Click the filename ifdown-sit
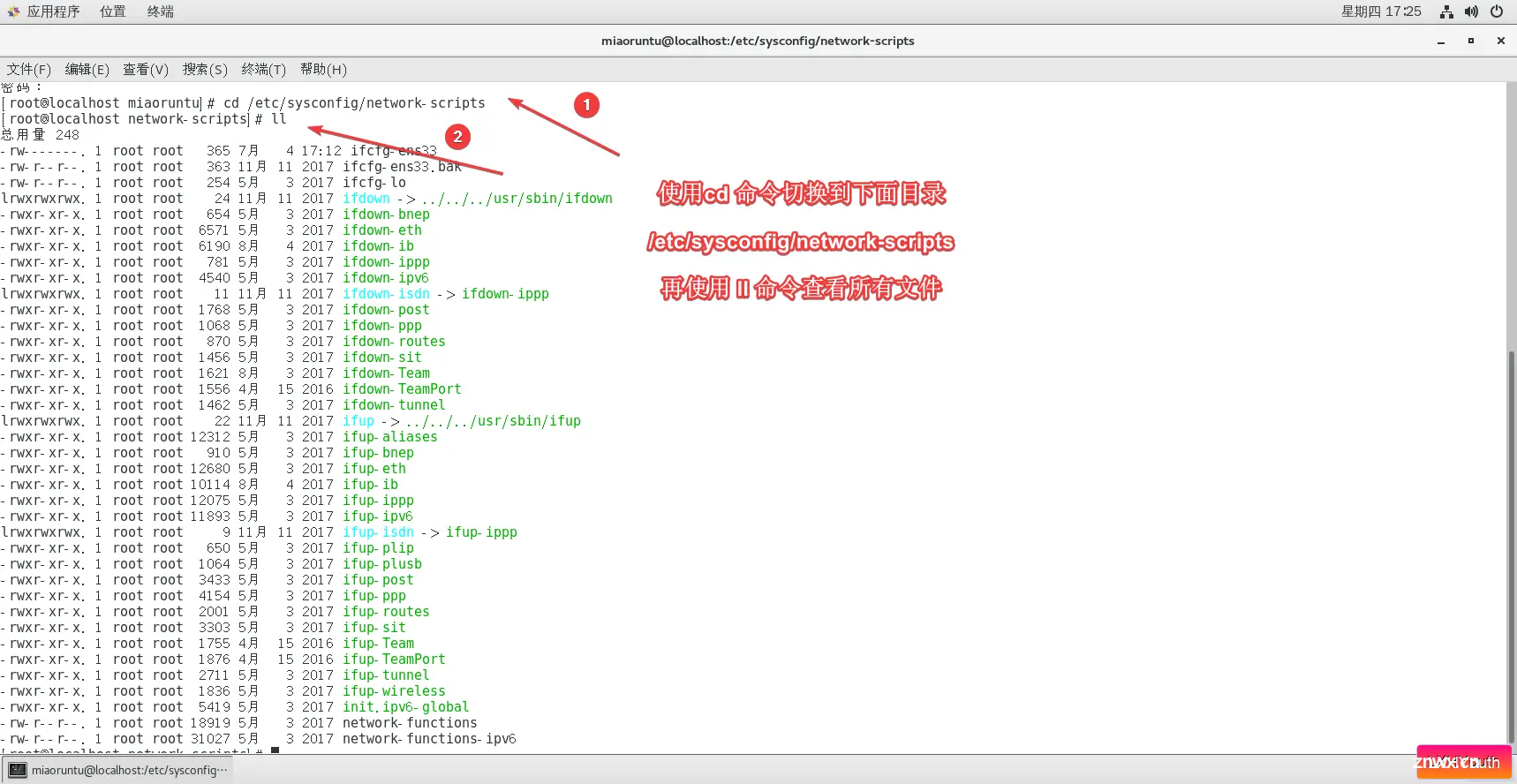 (382, 358)
